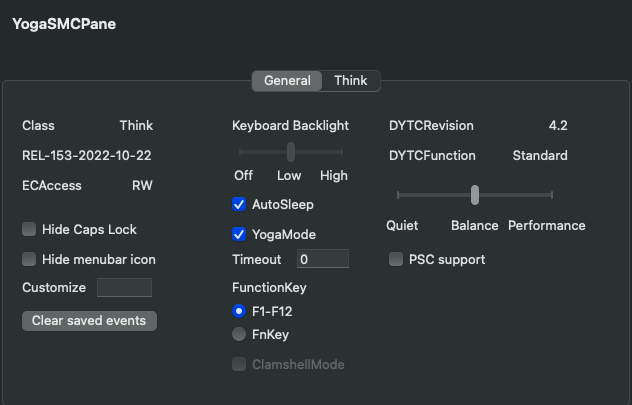Click the DYTC performance mode slider knob
632x405 pixels.
point(475,195)
